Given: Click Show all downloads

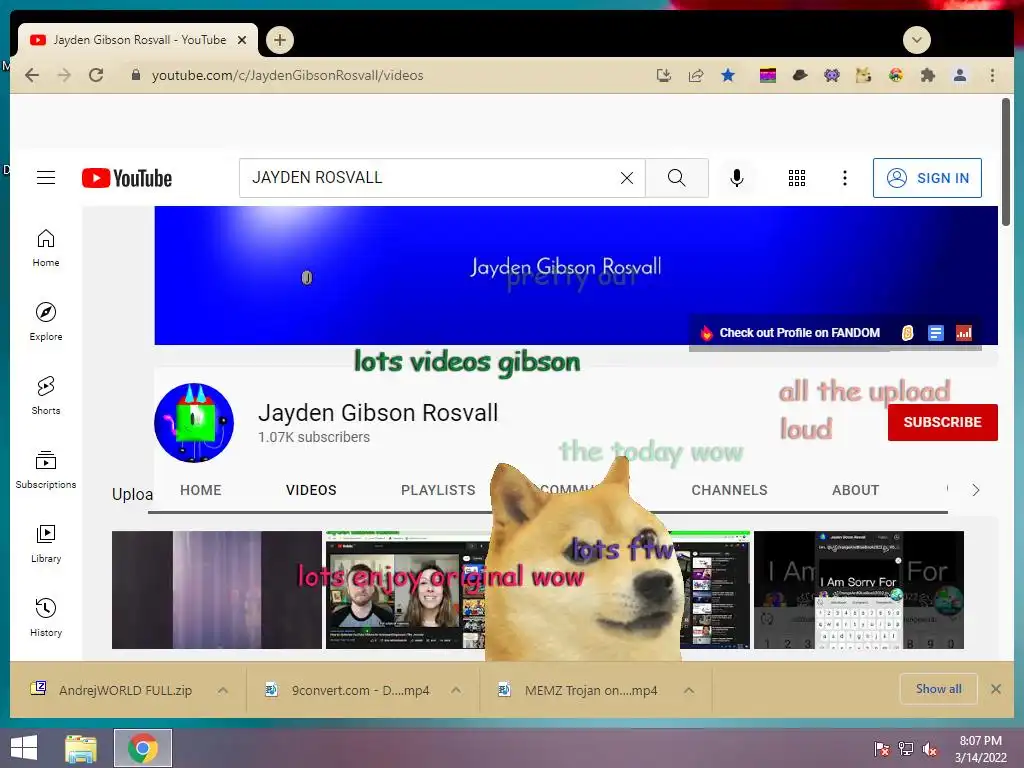Looking at the screenshot, I should click(938, 689).
